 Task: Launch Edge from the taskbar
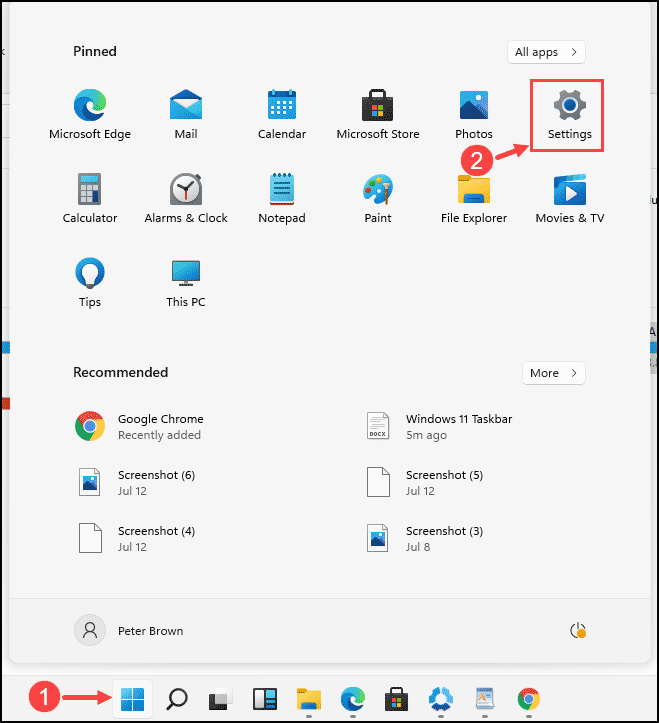pos(352,699)
